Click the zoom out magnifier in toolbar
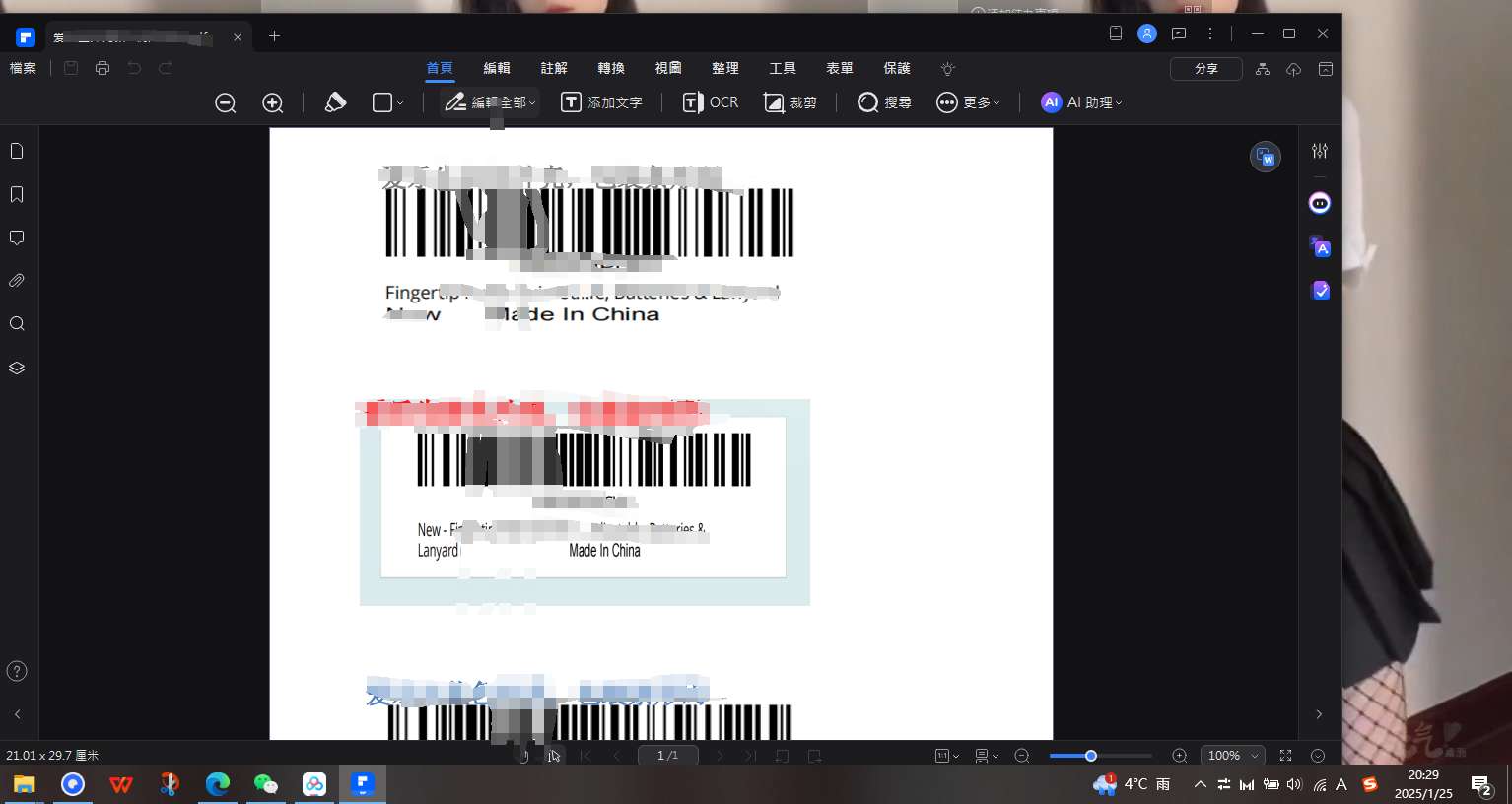This screenshot has width=1512, height=804. 226,102
